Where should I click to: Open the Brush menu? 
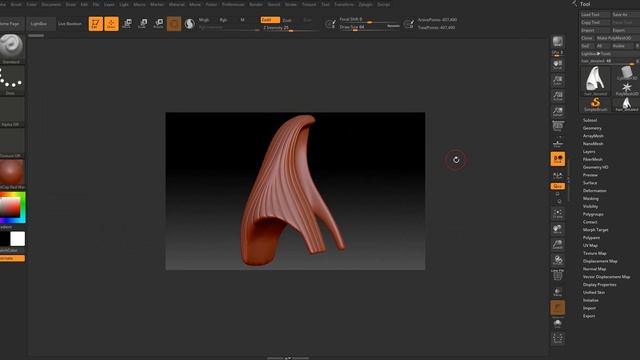coord(16,4)
